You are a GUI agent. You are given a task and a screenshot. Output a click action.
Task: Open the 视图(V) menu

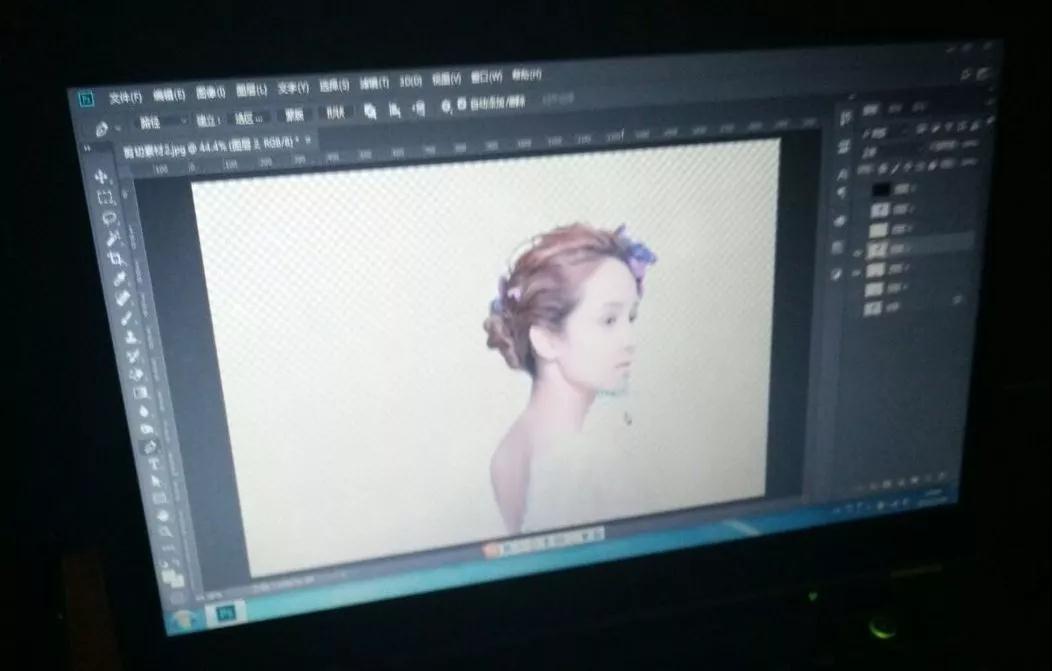(x=446, y=79)
